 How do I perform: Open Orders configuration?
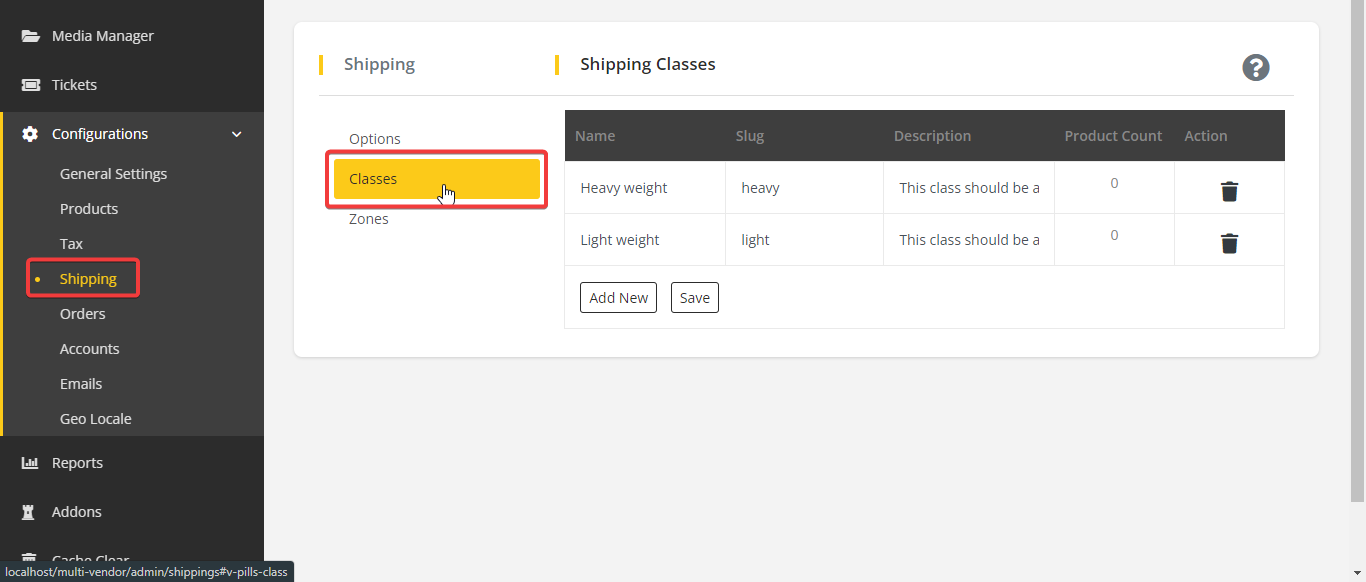82,314
